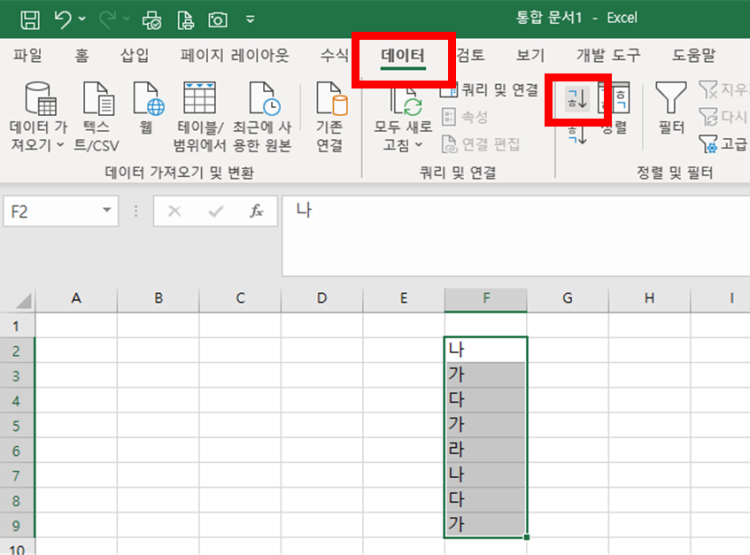This screenshot has height=555, width=750.
Task: Select column A header
Action: tap(76, 299)
